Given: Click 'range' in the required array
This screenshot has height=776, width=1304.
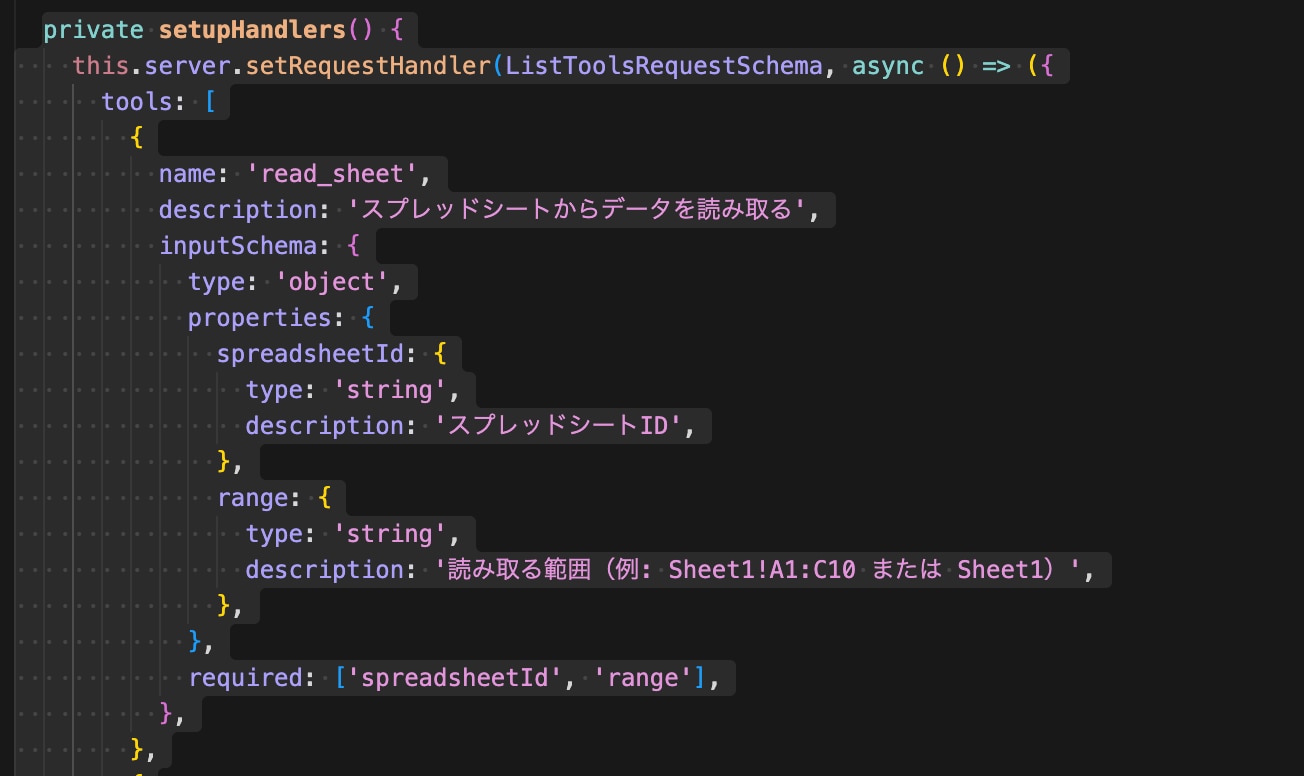Looking at the screenshot, I should point(643,678).
